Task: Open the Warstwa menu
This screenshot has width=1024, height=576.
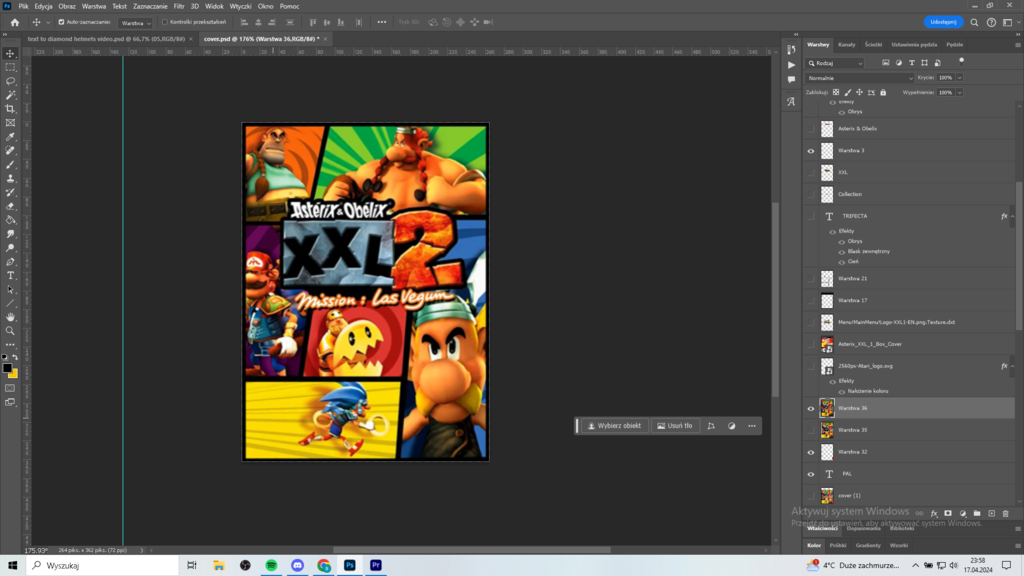Action: tap(94, 6)
